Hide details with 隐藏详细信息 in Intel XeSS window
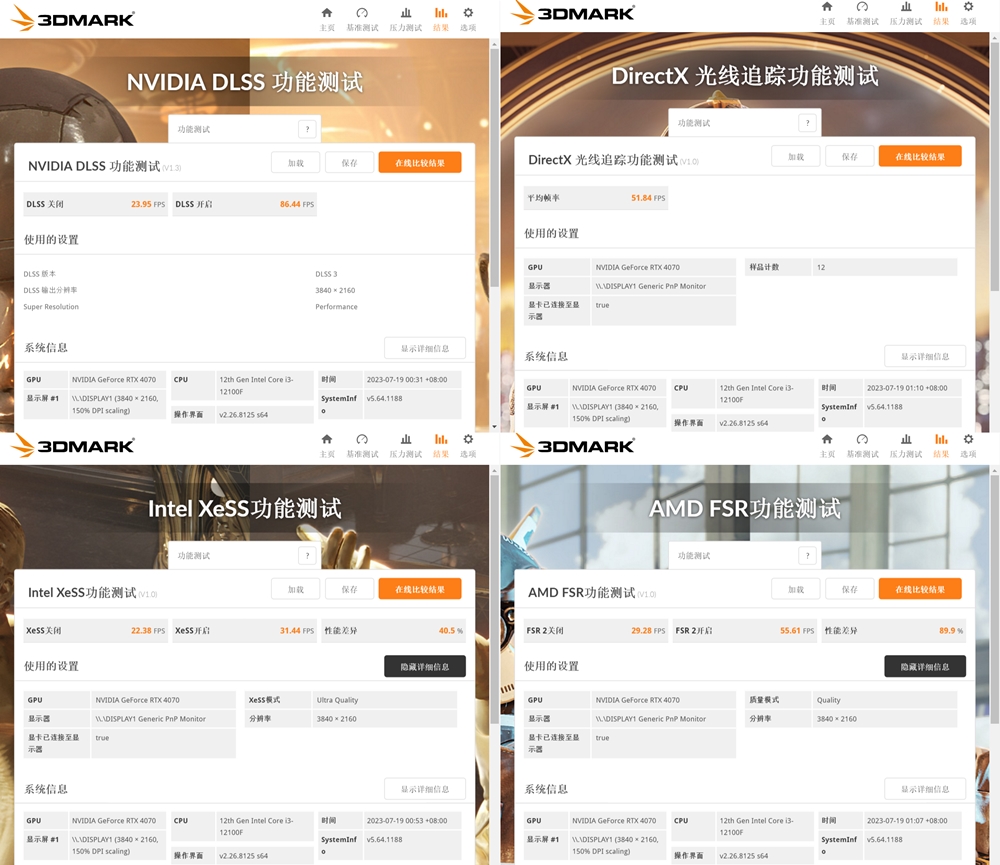The width and height of the screenshot is (1000, 865). (425, 667)
